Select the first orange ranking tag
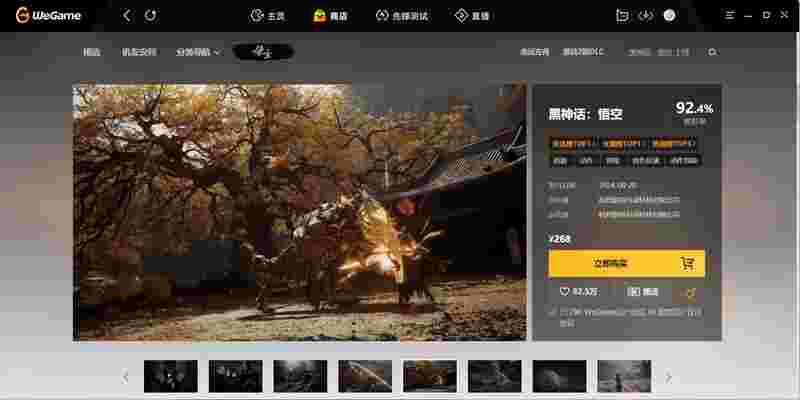This screenshot has width=800, height=400. pos(572,144)
